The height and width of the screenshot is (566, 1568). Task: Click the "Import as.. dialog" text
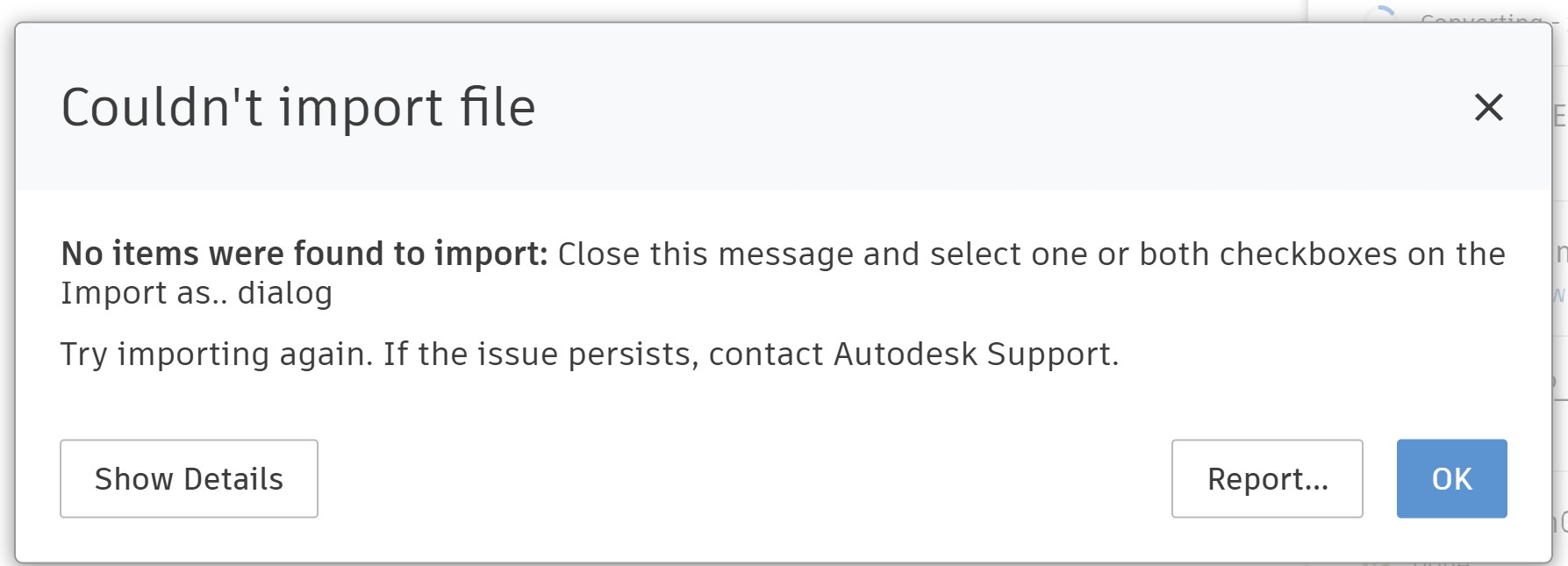point(197,293)
